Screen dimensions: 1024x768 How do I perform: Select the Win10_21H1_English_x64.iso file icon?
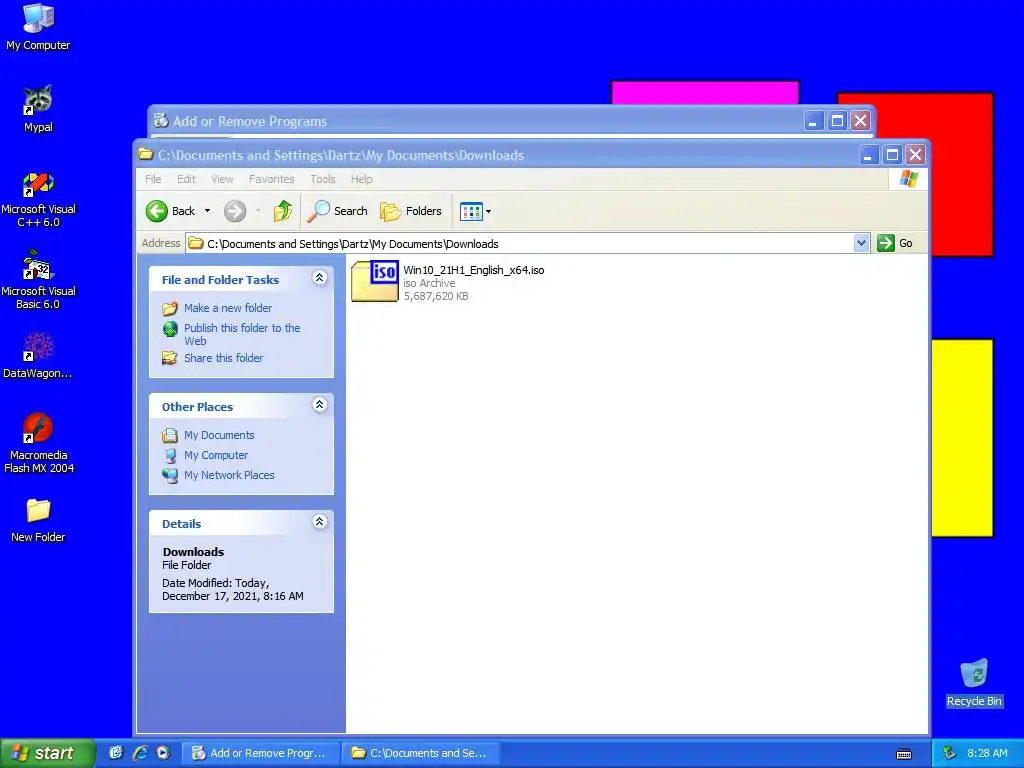375,281
